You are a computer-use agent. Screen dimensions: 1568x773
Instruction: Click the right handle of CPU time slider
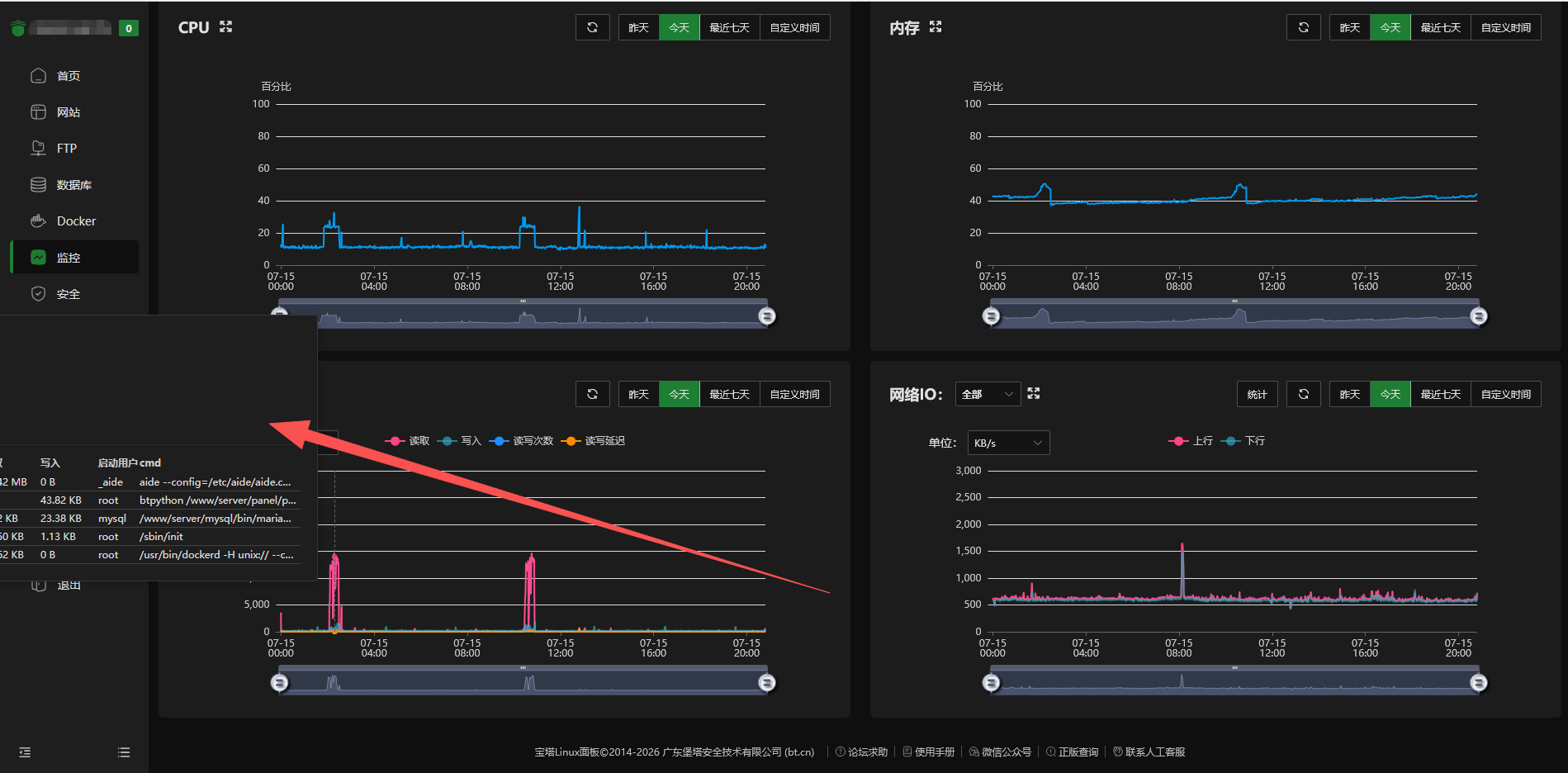pyautogui.click(x=767, y=316)
